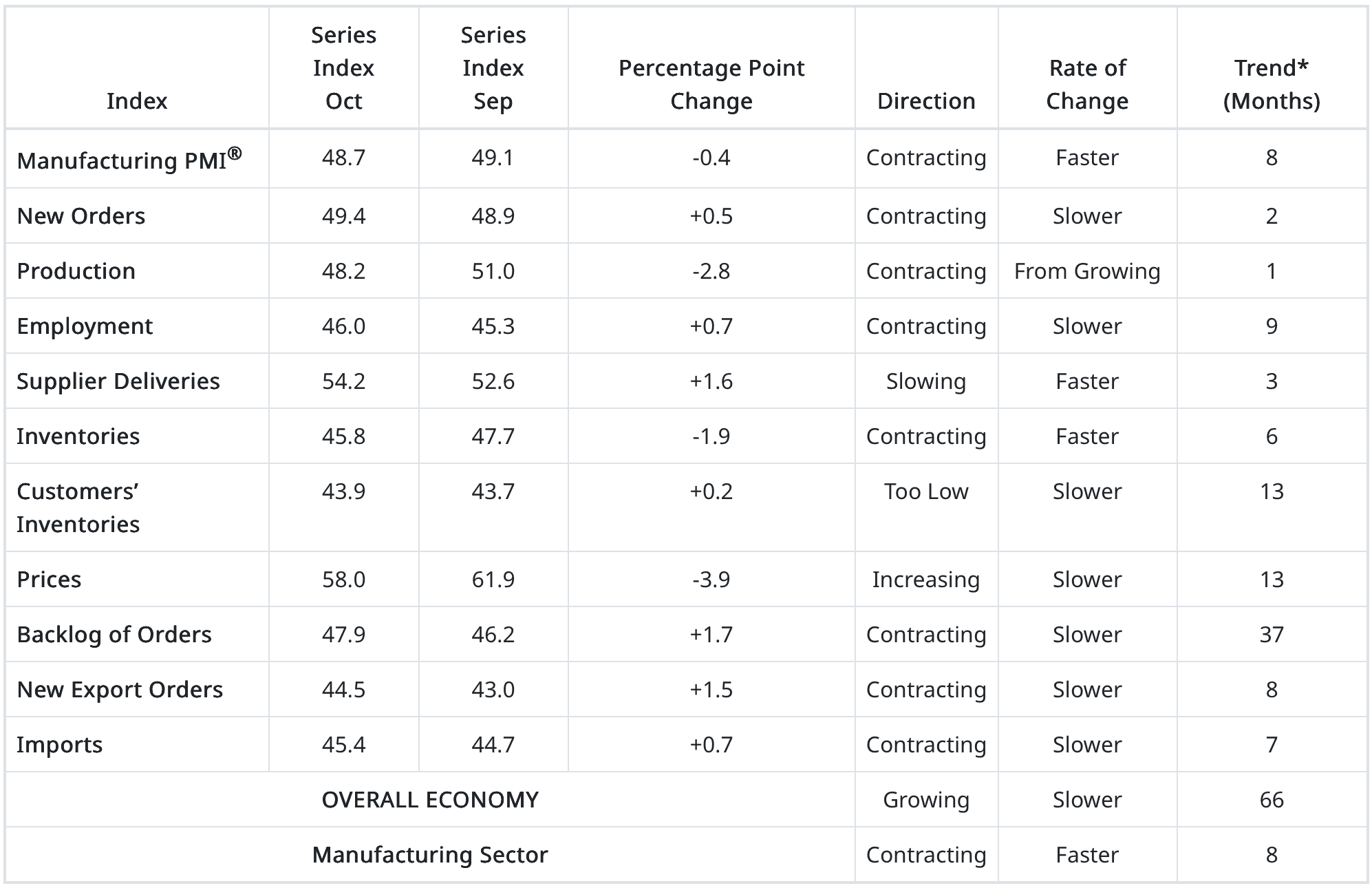Select the "Increasing" direction cell for Prices
The height and width of the screenshot is (888, 1372).
(x=925, y=580)
